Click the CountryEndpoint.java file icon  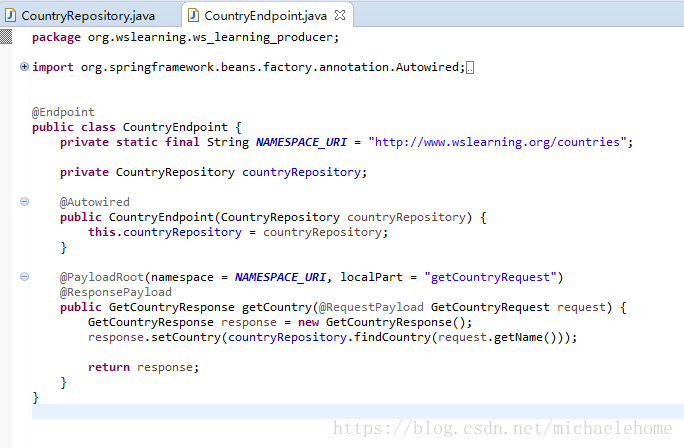pyautogui.click(x=192, y=16)
